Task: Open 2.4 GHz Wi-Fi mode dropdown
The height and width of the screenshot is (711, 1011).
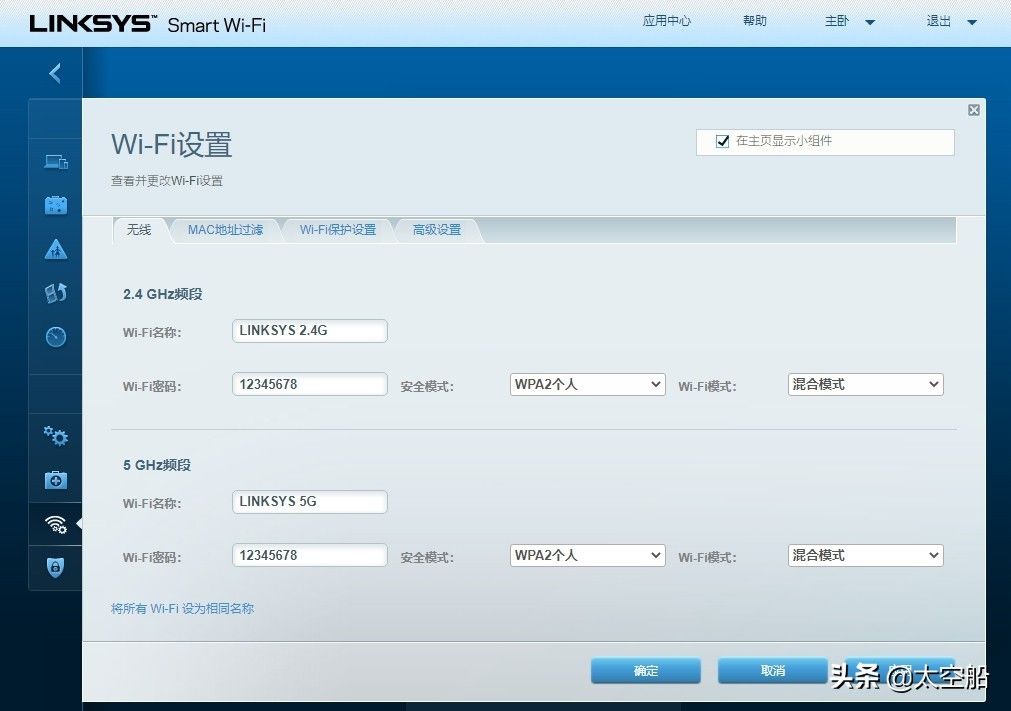Action: pos(865,384)
